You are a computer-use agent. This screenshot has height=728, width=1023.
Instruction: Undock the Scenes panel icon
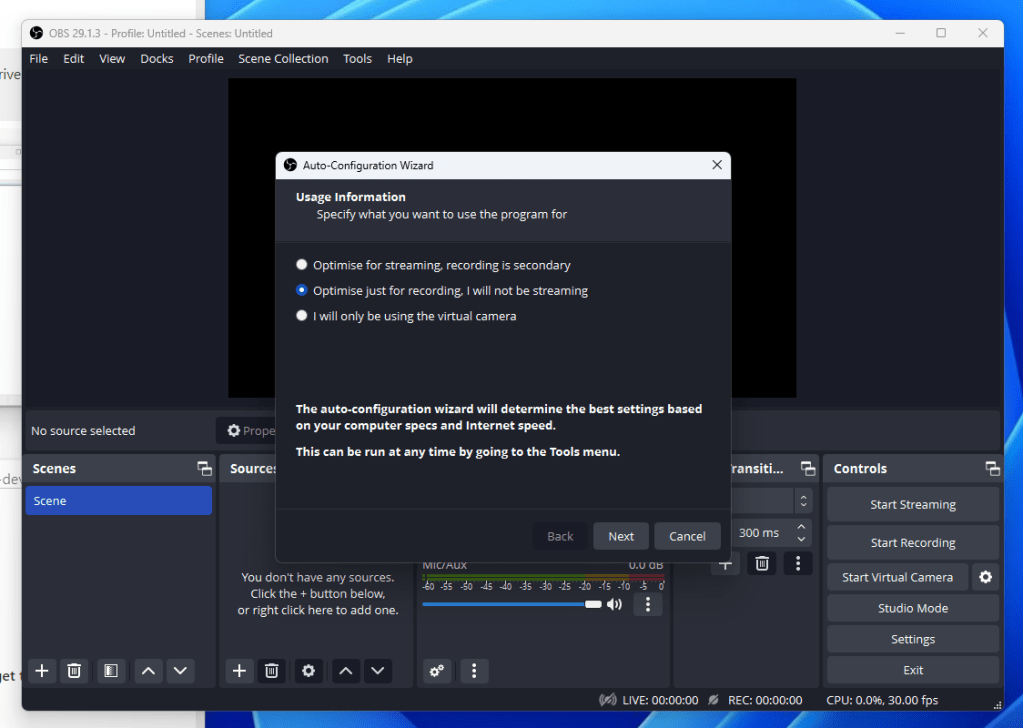pyautogui.click(x=204, y=468)
